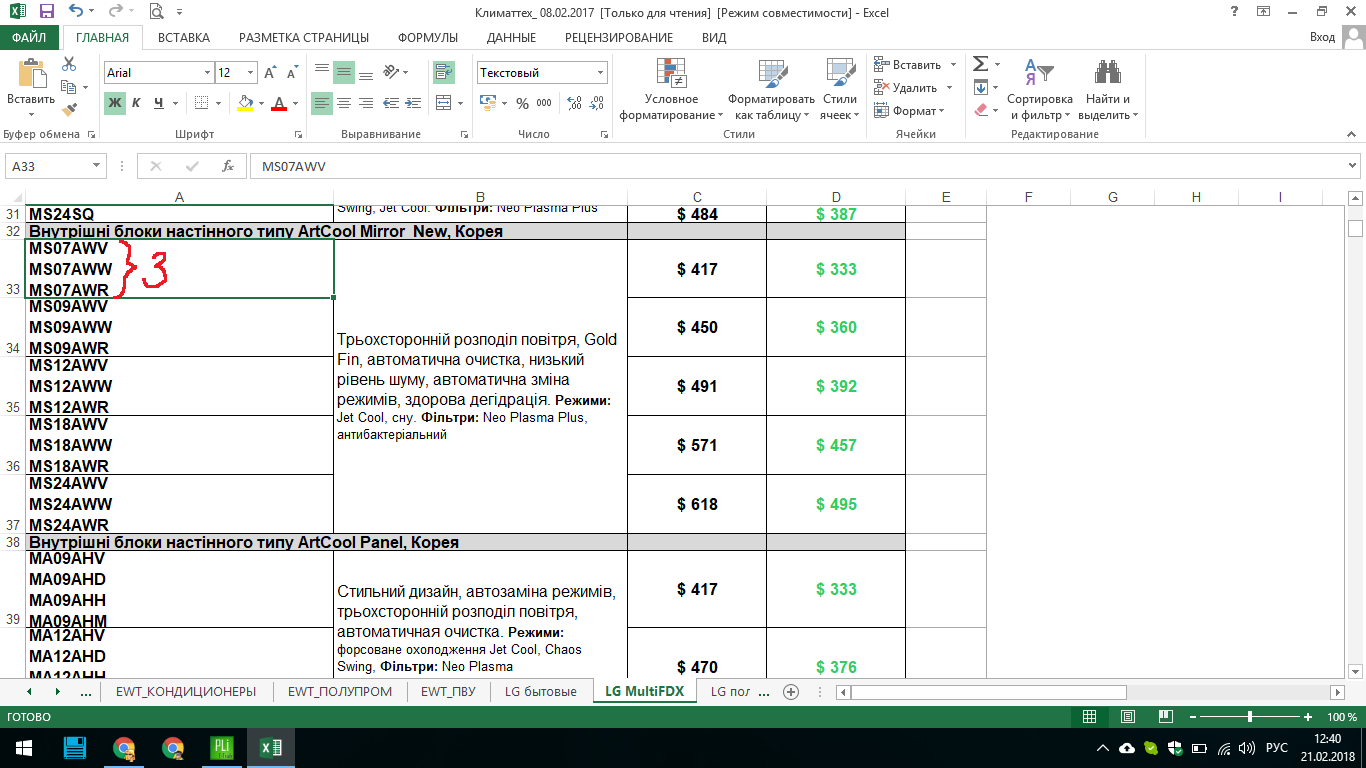Click the zoom slider handle in status bar
This screenshot has width=1366, height=768.
[x=1250, y=717]
